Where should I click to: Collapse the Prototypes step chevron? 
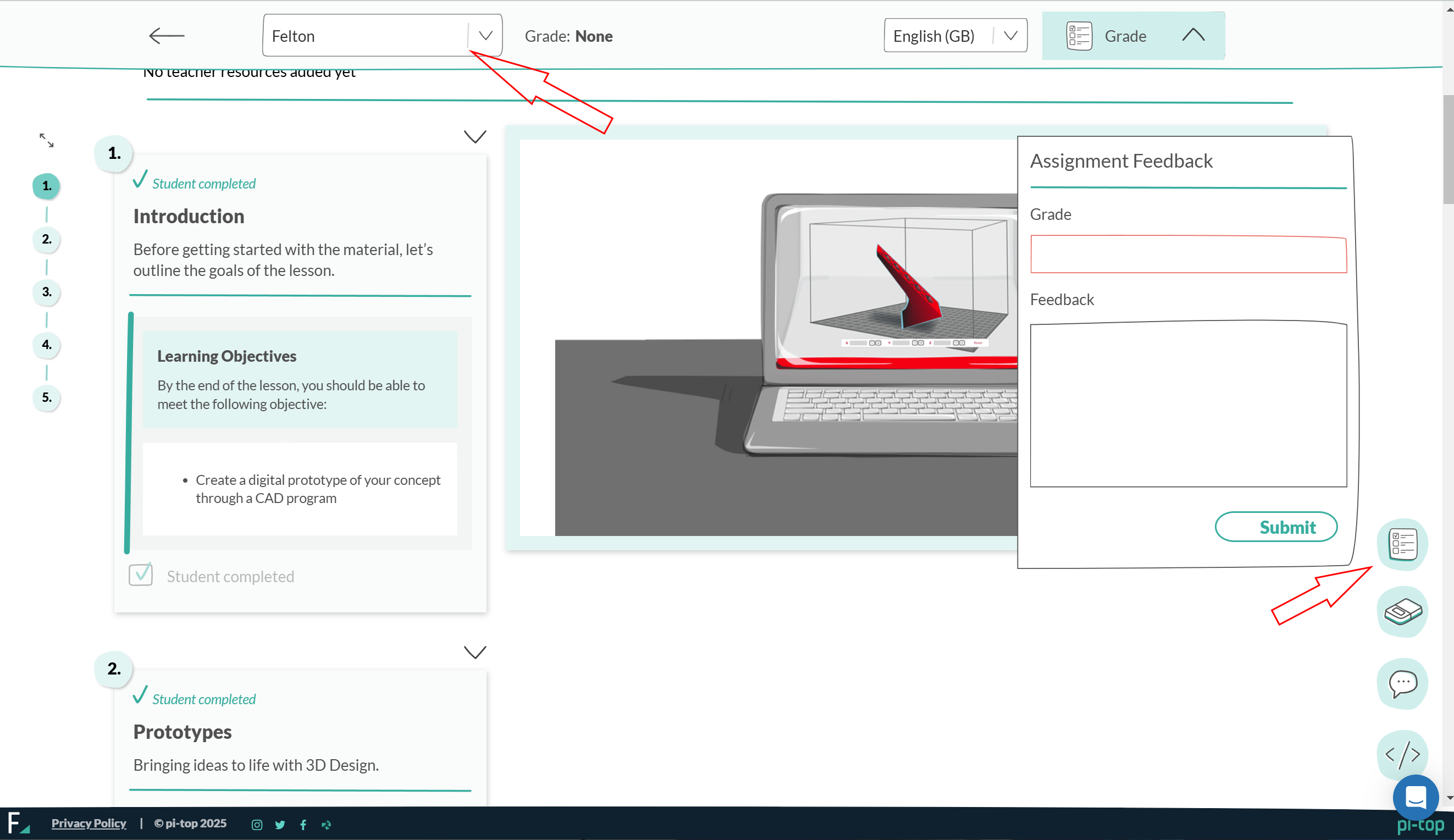[x=476, y=652]
